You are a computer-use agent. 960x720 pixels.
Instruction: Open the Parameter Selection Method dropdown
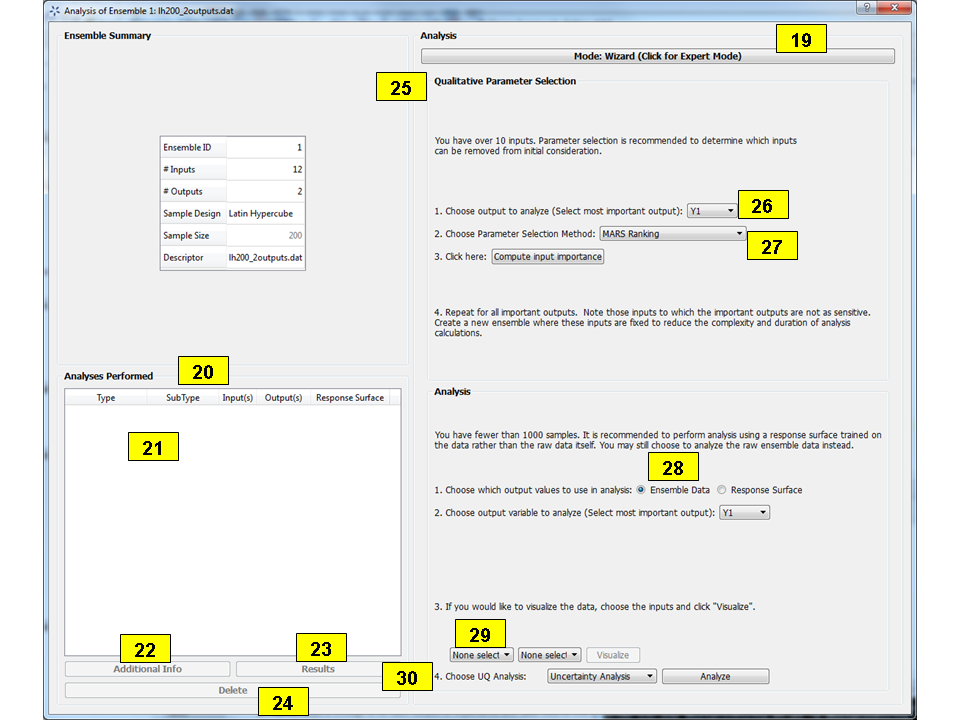[672, 233]
